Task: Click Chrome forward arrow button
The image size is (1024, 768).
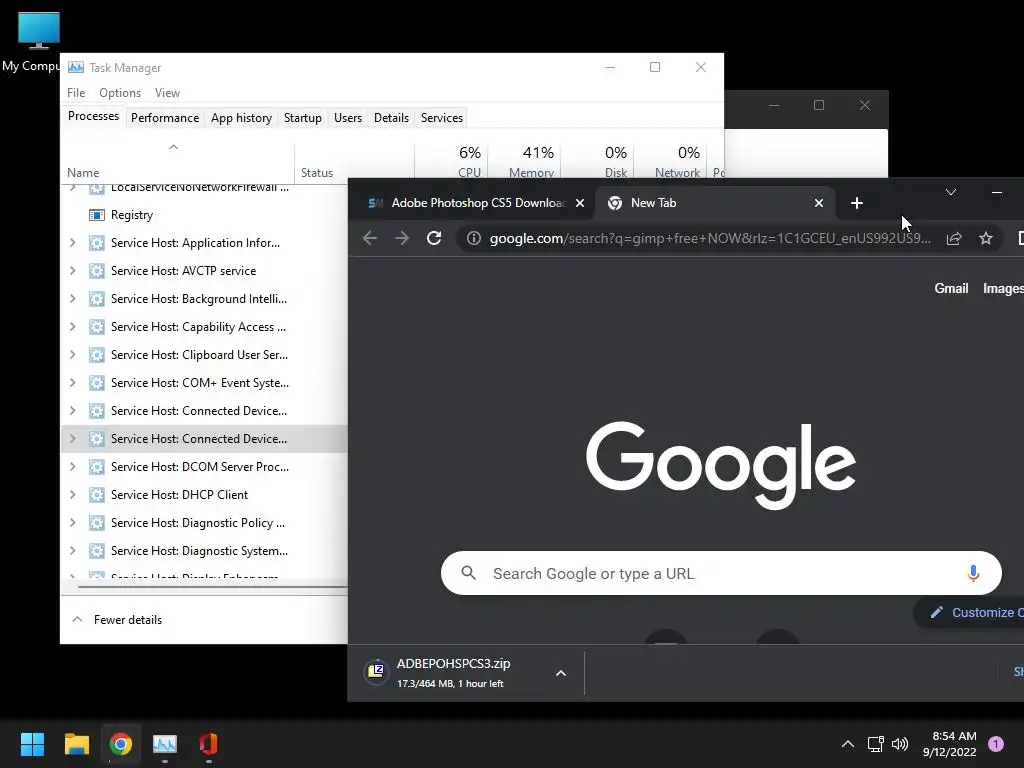Action: pyautogui.click(x=402, y=238)
